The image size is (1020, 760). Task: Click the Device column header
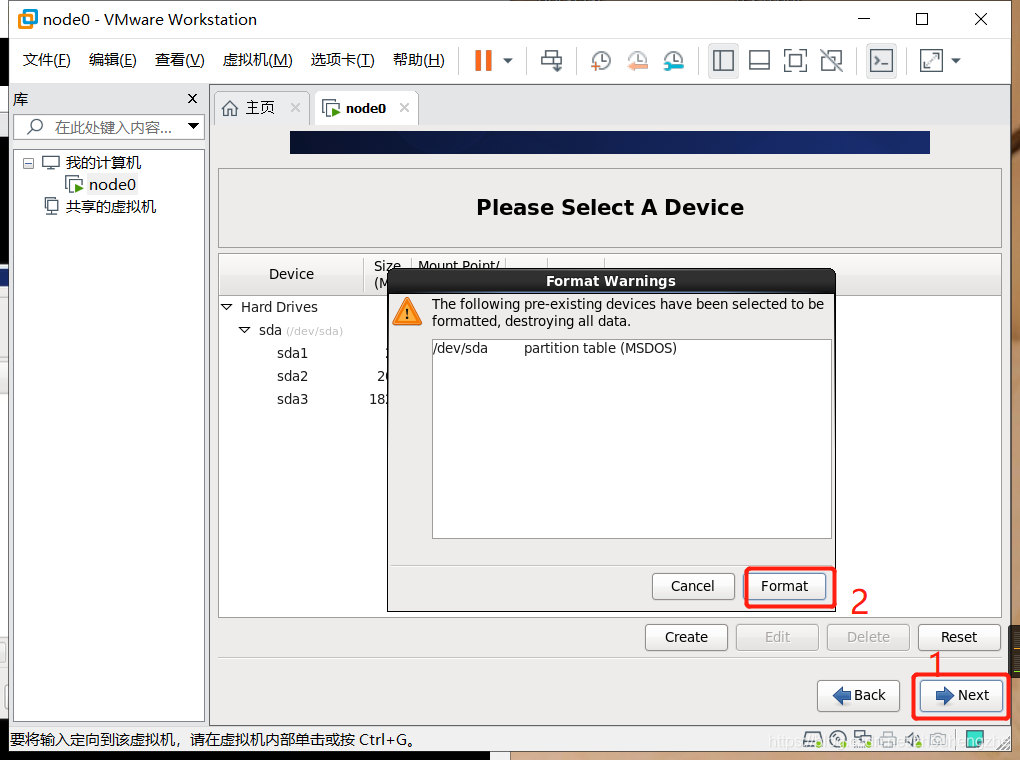click(x=291, y=274)
